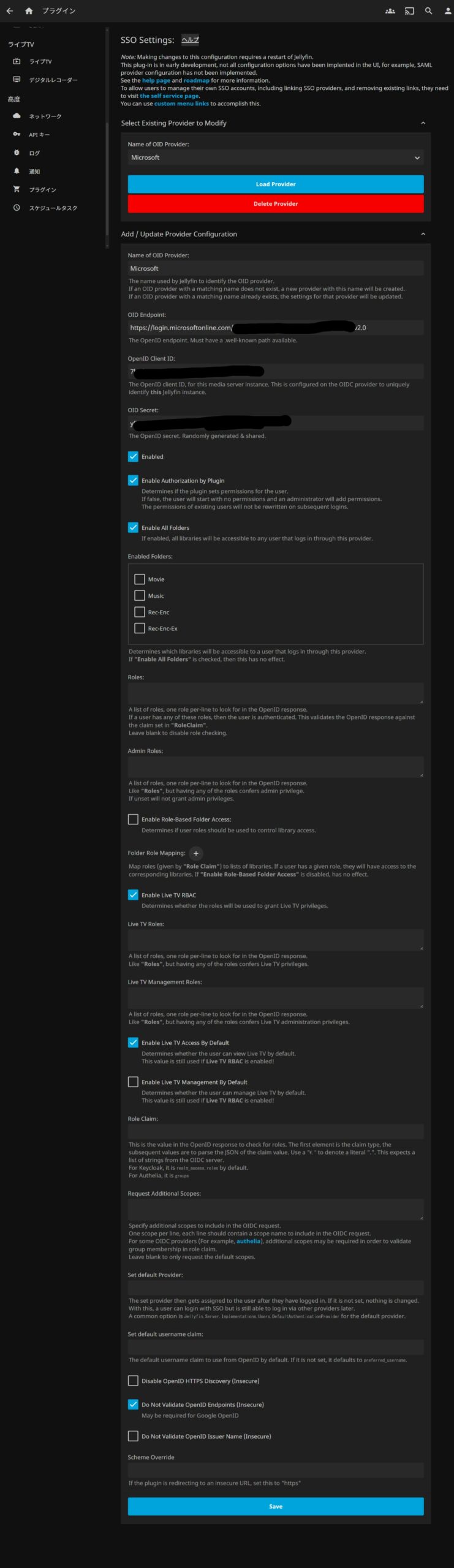Open the search magnifier icon
The image size is (454, 1568).
click(x=429, y=11)
